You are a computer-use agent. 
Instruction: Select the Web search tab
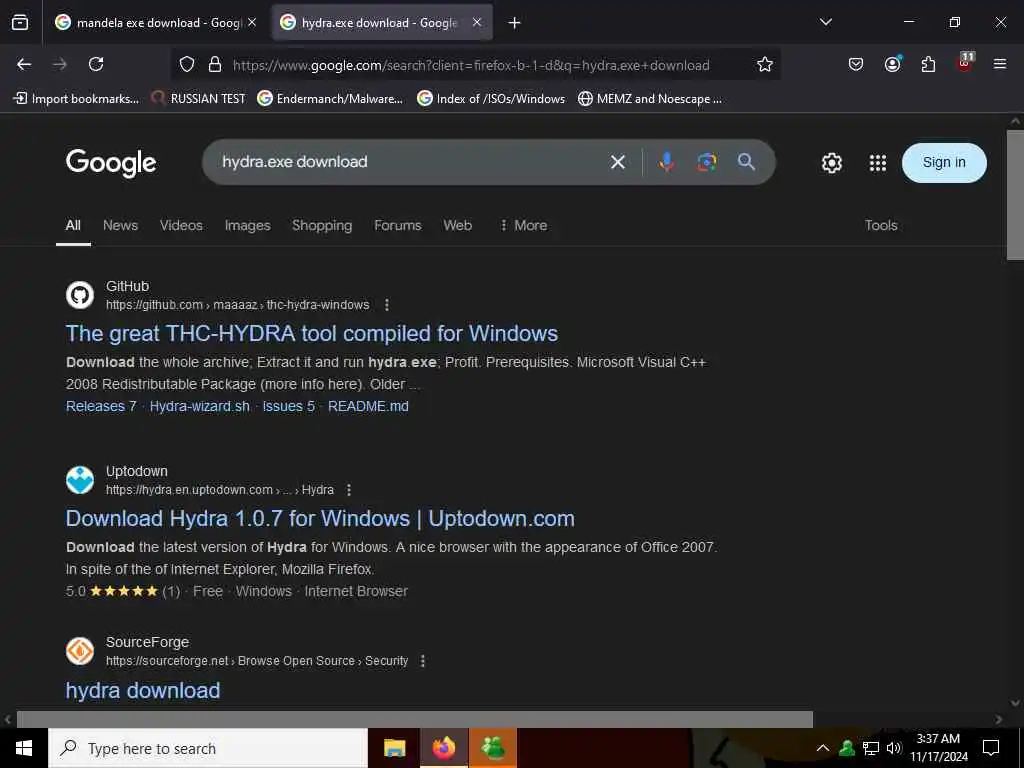click(x=457, y=225)
